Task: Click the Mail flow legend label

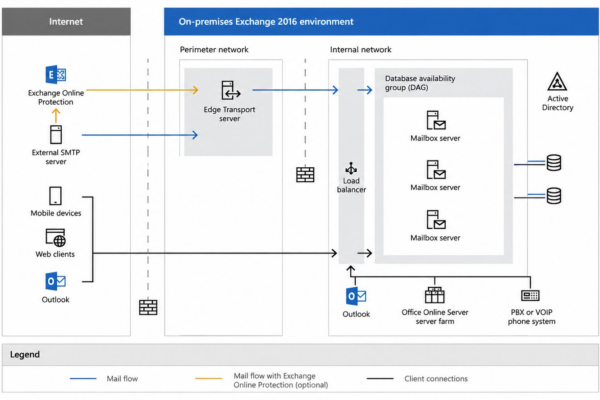Action: [x=122, y=379]
